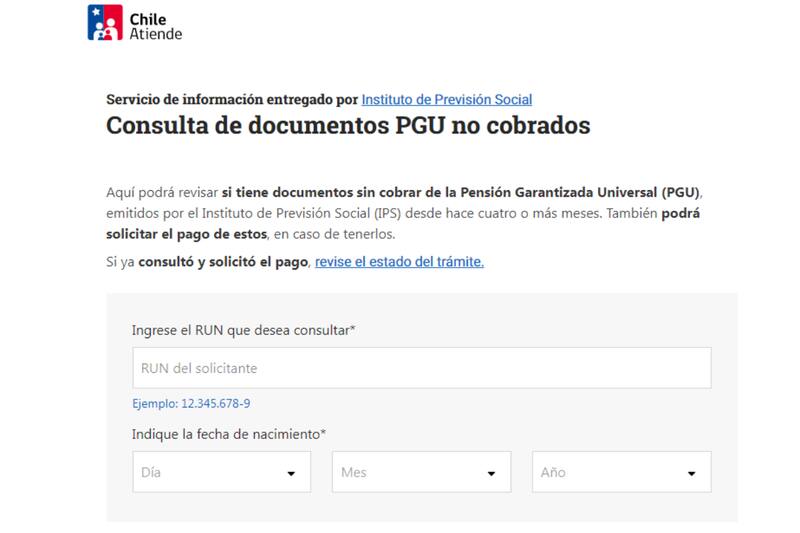Open "revise el estado del trámite" link
Viewport: 800px width, 533px height.
pos(399,262)
